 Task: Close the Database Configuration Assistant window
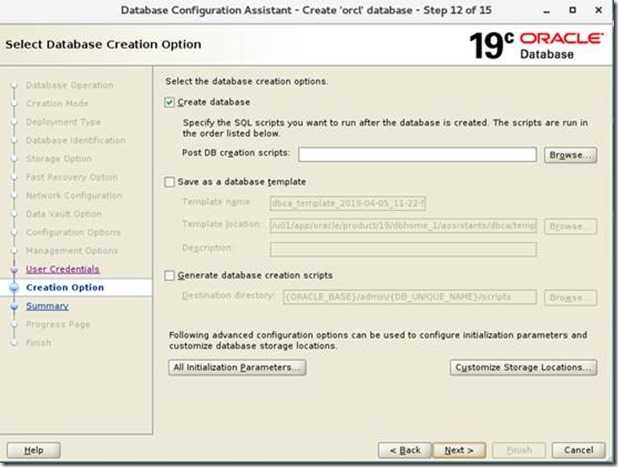pos(599,10)
